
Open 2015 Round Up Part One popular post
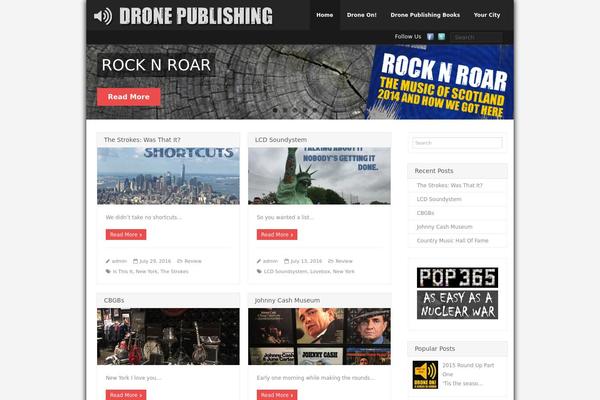[x=468, y=370]
